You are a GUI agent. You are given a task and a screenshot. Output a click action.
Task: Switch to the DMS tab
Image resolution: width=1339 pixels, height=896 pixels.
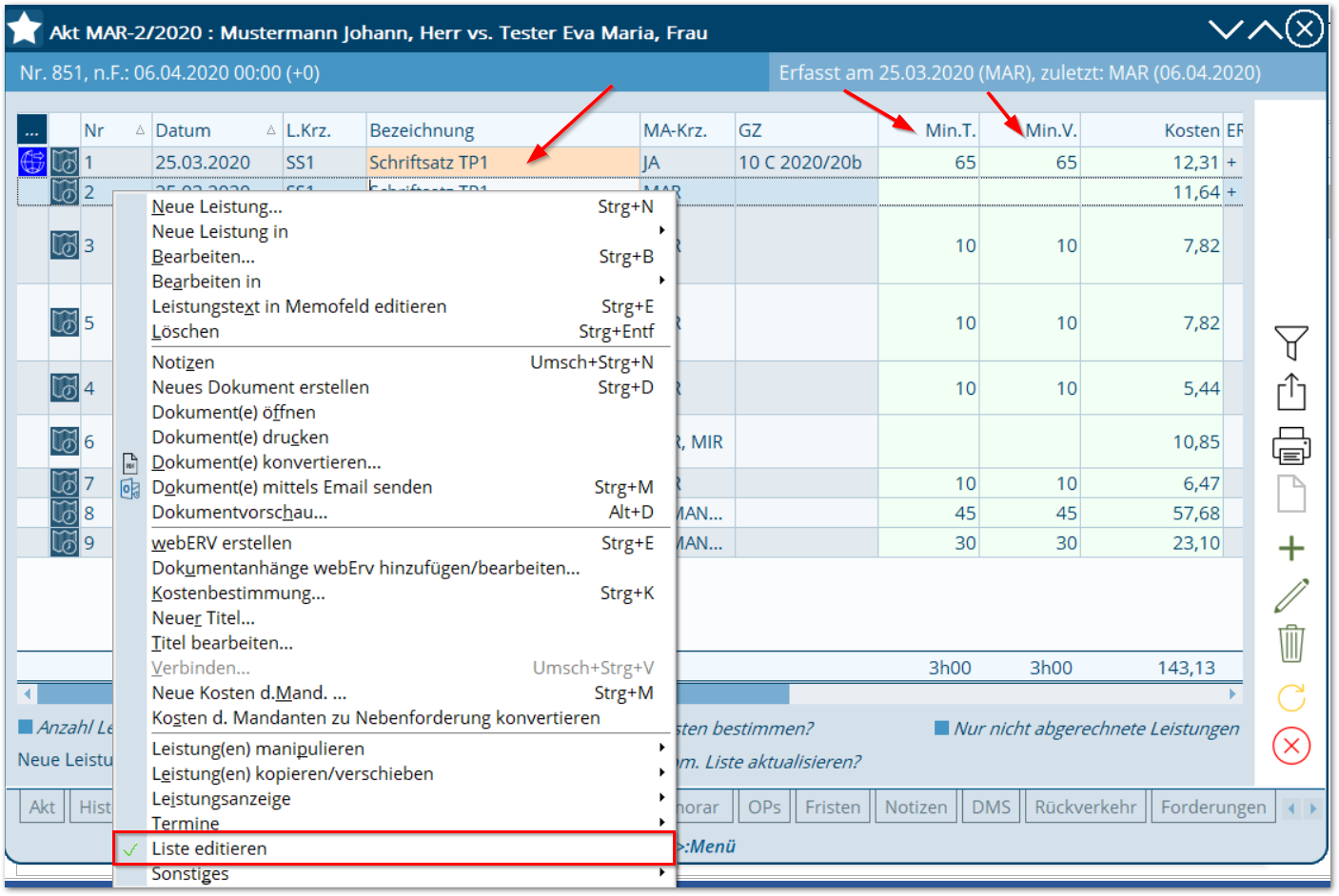pos(992,808)
